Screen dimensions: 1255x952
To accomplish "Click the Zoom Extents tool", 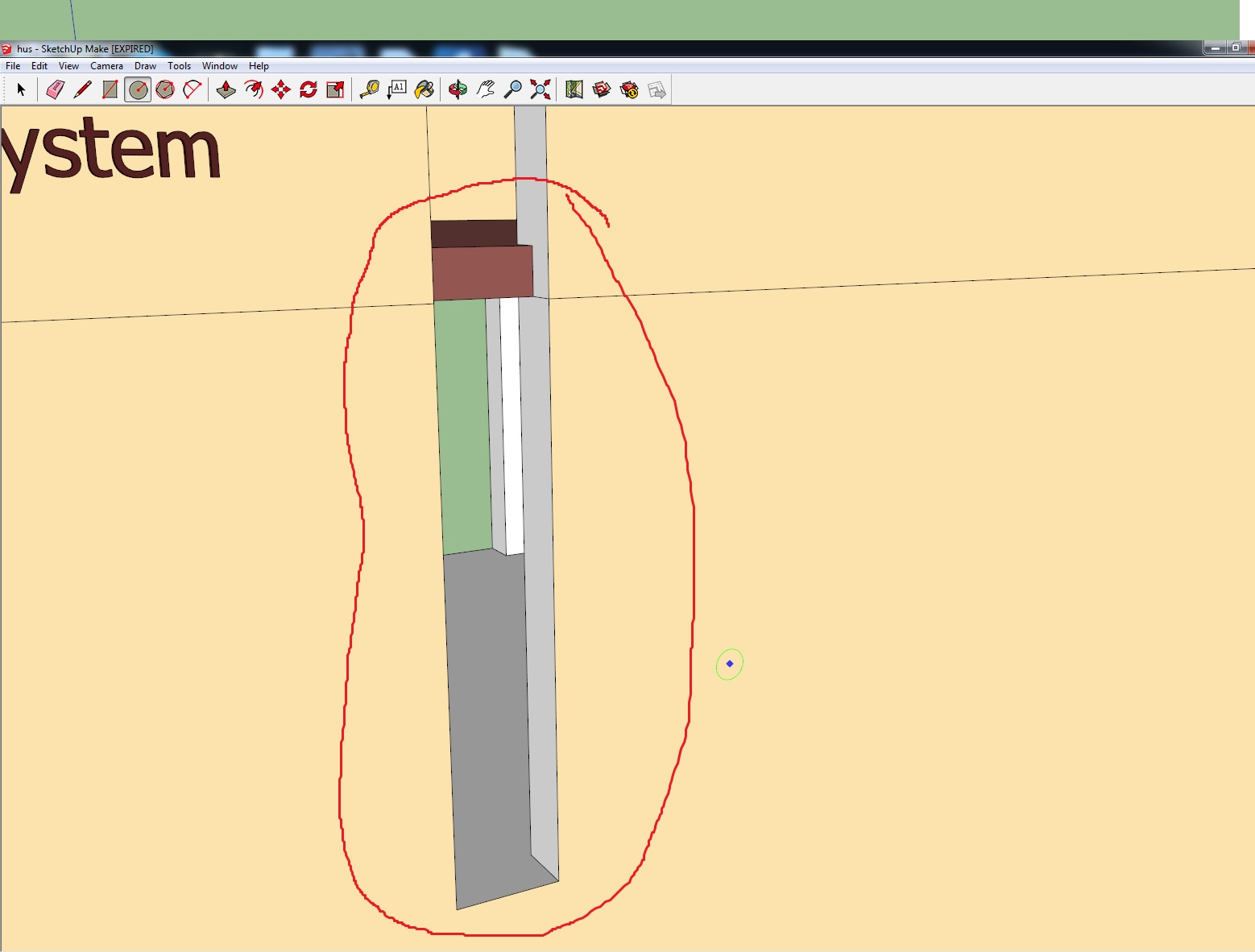I will point(541,89).
